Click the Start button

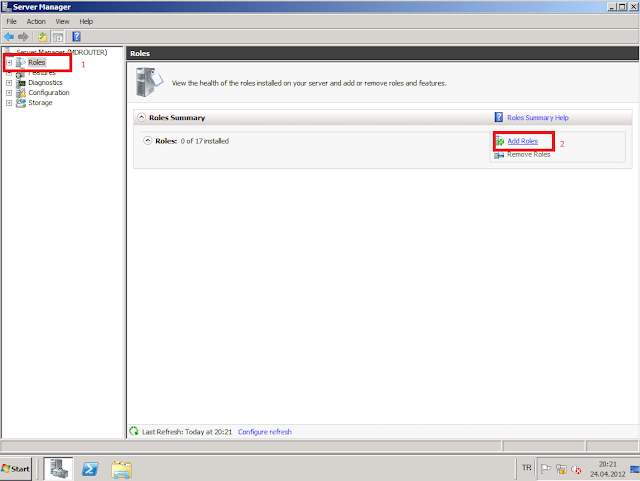[17, 468]
